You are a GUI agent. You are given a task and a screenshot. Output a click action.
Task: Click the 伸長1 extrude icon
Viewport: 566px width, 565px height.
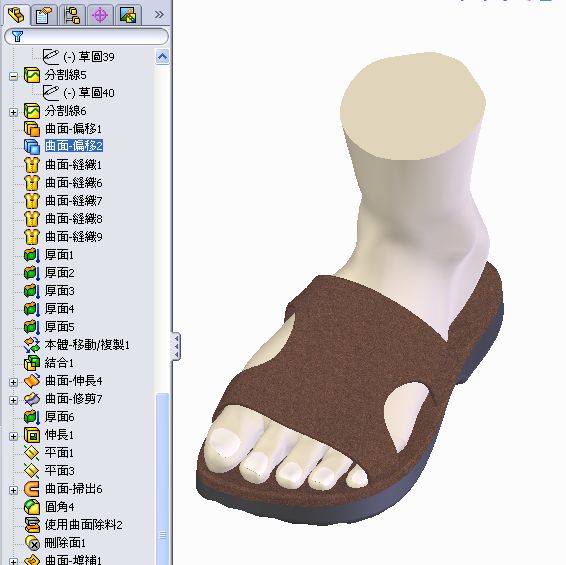[x=32, y=435]
